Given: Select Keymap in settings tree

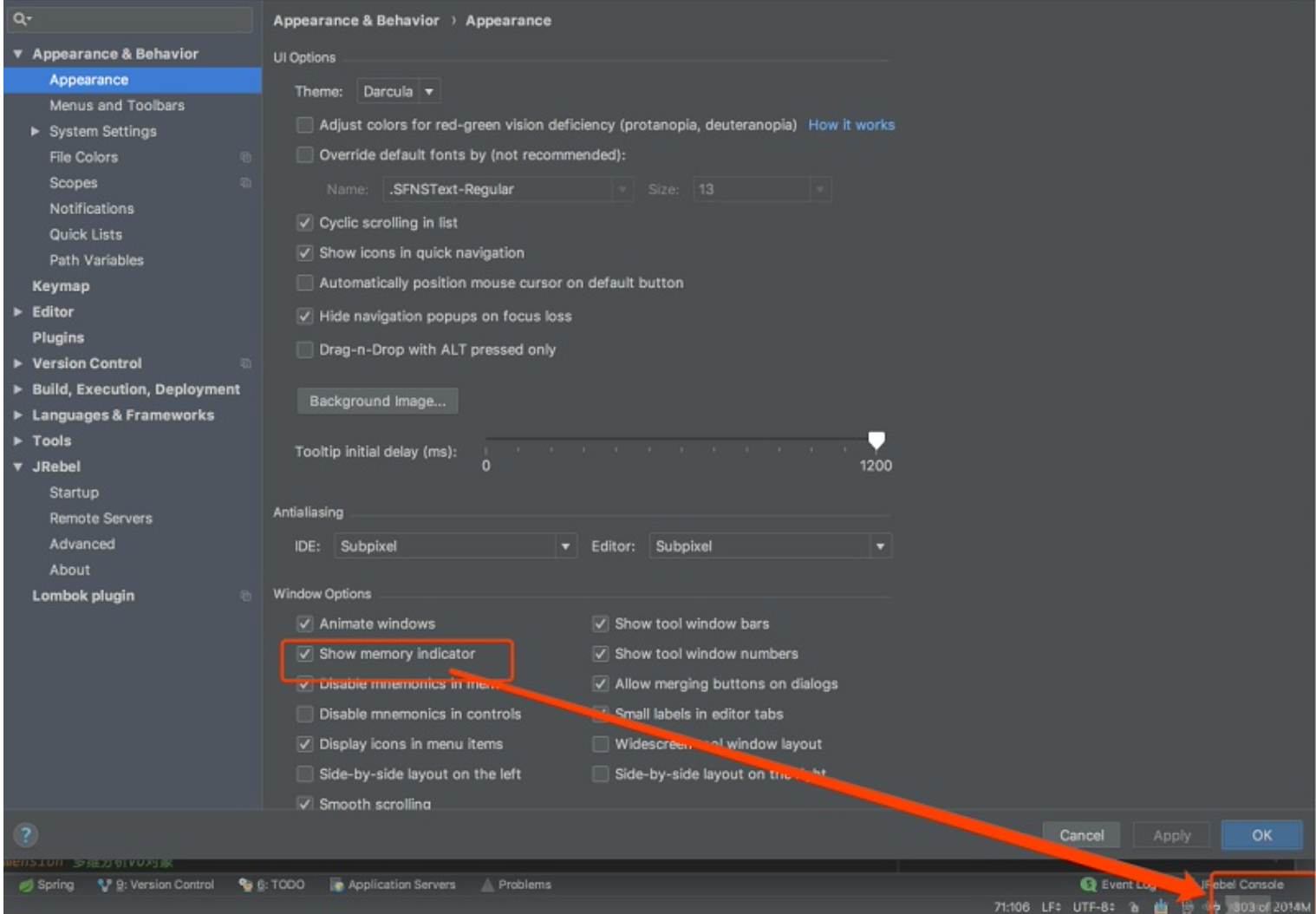Looking at the screenshot, I should click(61, 286).
